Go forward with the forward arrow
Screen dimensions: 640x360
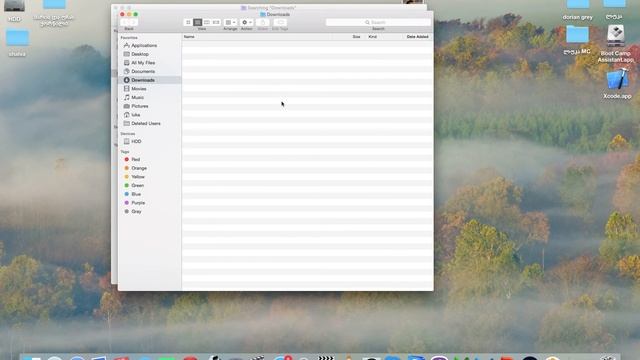click(133, 22)
